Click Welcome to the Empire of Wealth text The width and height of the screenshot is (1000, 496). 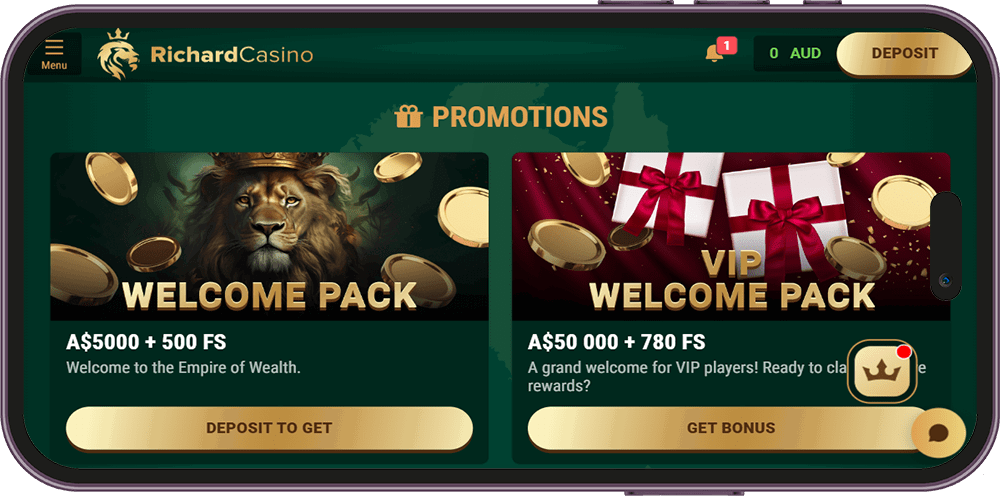coord(183,368)
